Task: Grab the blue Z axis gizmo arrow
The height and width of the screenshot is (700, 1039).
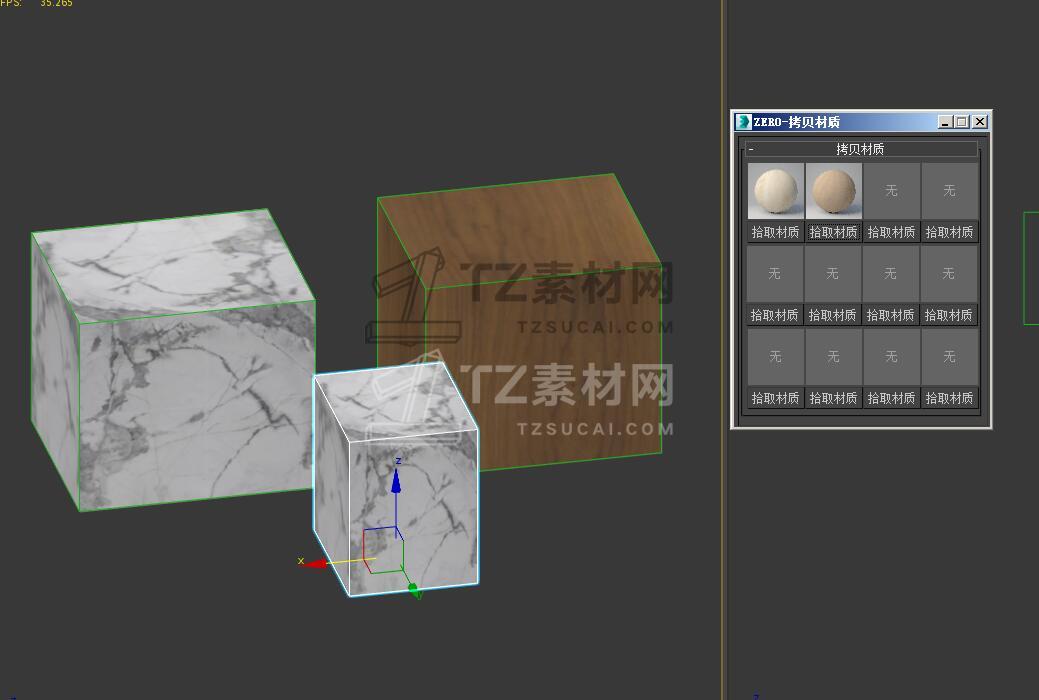Action: coord(396,481)
